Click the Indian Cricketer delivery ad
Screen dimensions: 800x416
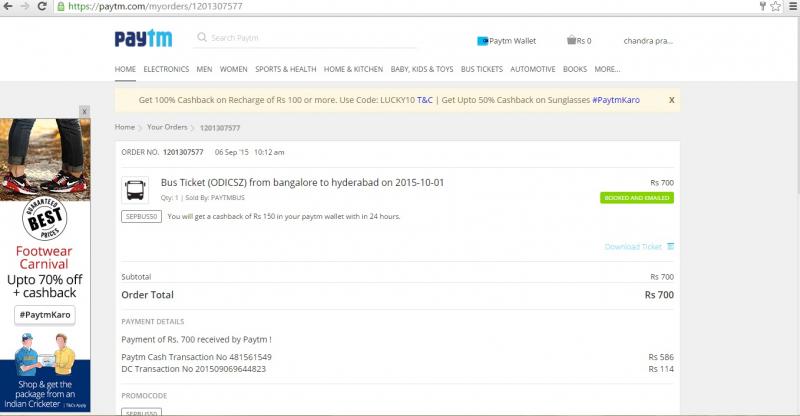(45, 372)
